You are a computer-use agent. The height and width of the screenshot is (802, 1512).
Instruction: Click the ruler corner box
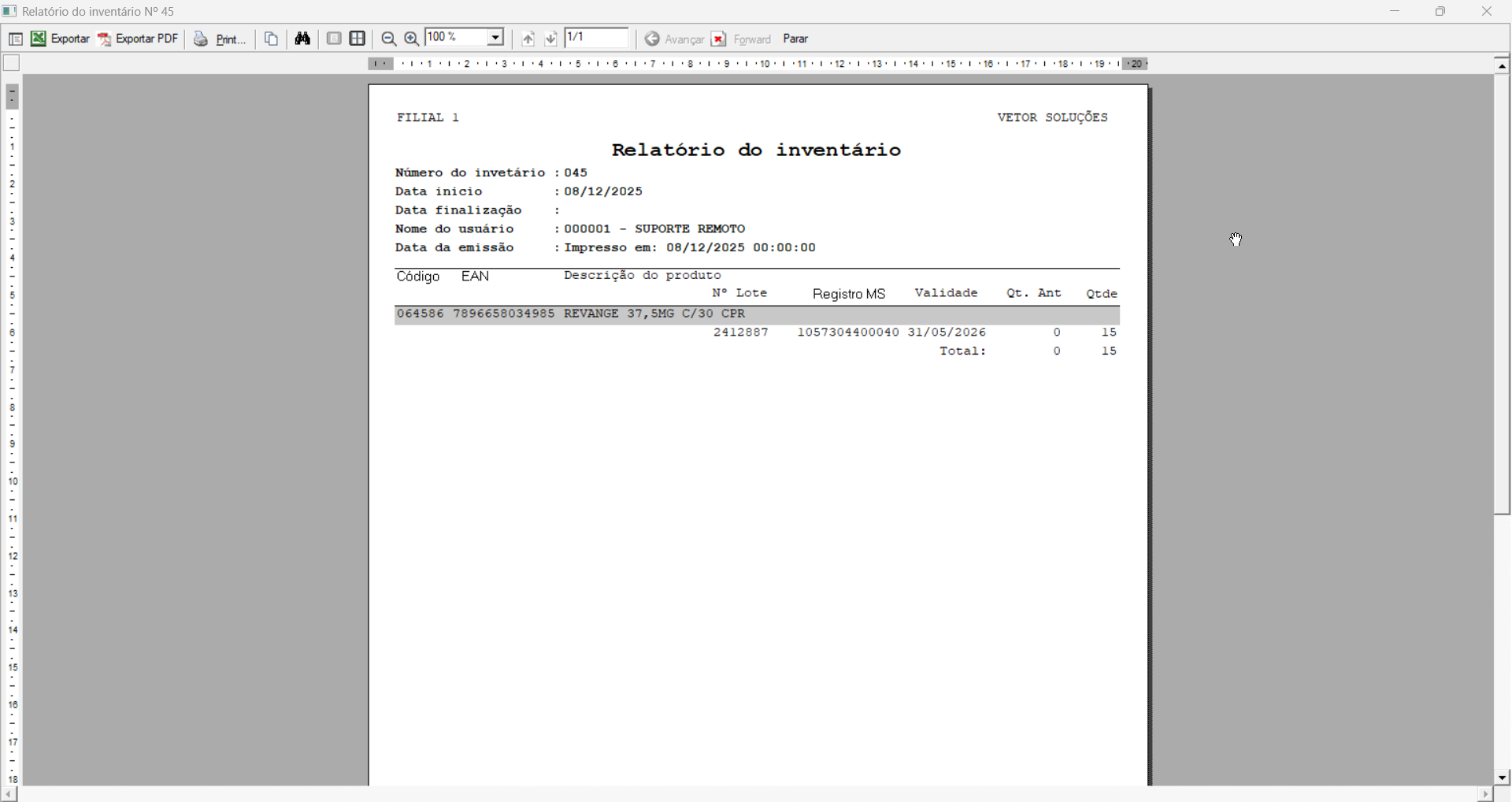click(11, 63)
